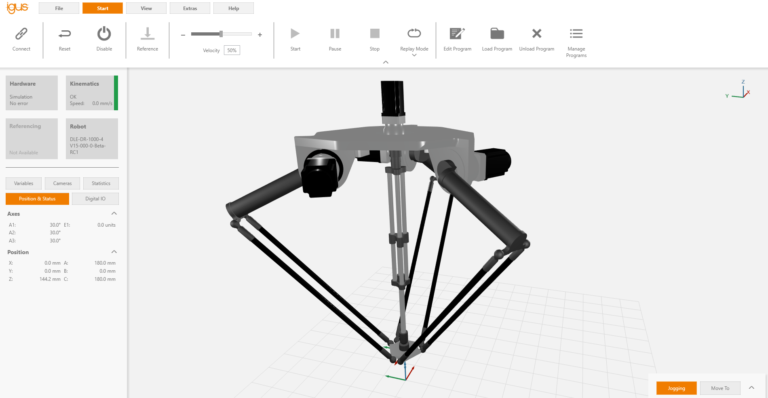Viewport: 768px width, 398px height.
Task: Click the Load Program folder icon
Action: coord(497,33)
